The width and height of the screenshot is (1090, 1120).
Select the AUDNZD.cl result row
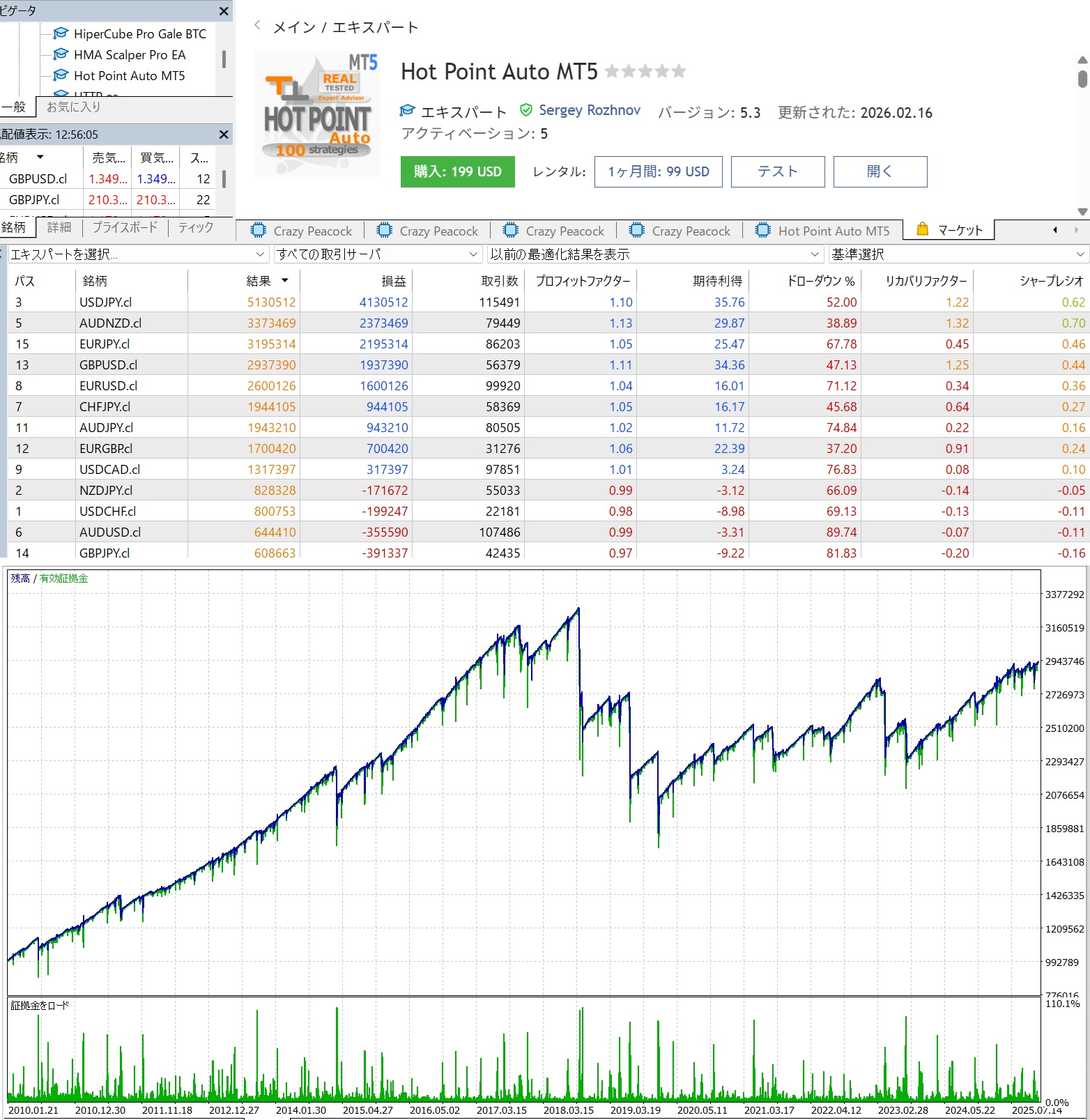(548, 323)
